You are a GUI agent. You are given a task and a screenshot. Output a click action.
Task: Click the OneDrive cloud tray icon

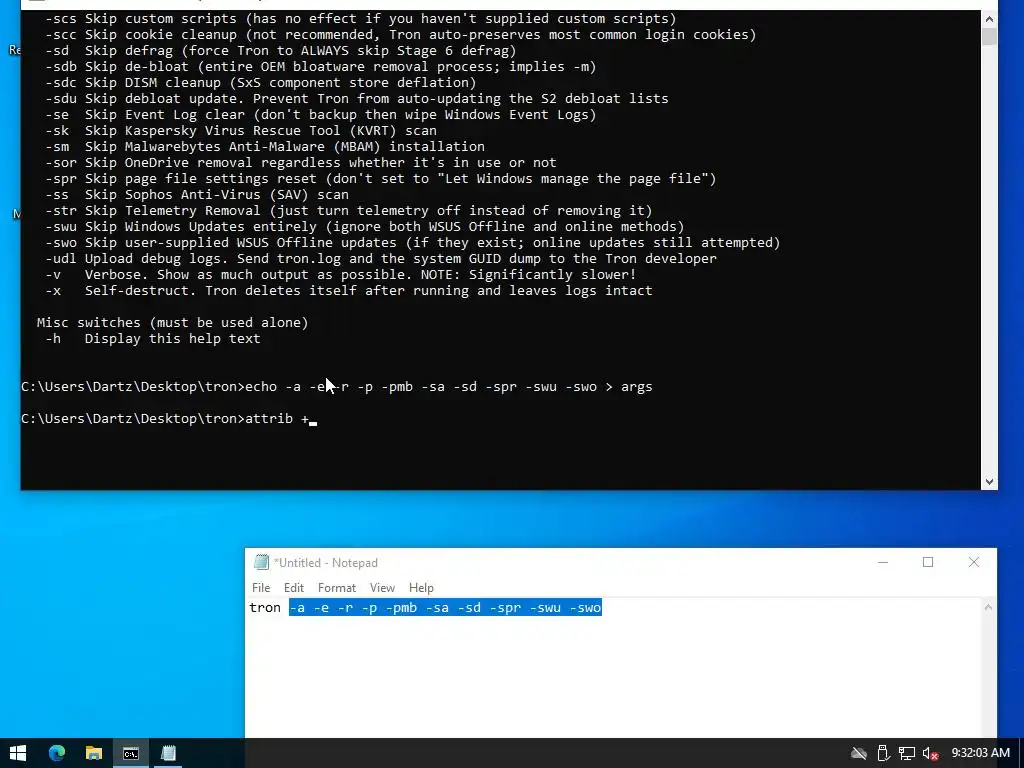(859, 754)
